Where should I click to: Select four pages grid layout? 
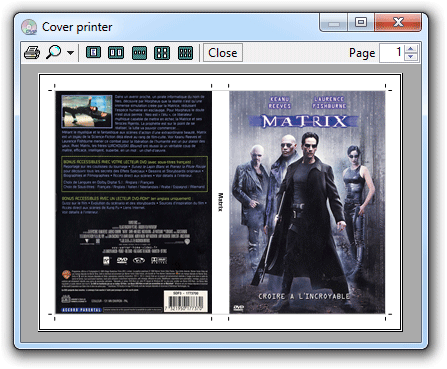point(162,53)
